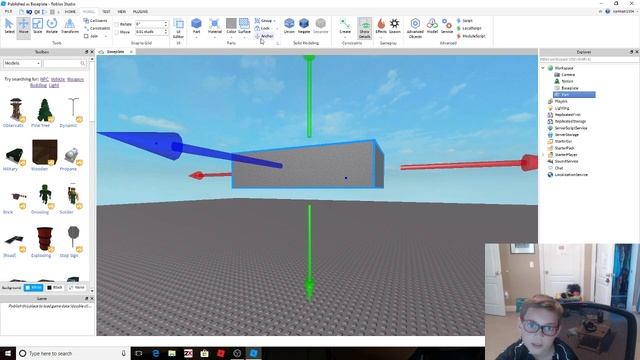
Task: Open Advanced Objects
Action: pyautogui.click(x=415, y=28)
